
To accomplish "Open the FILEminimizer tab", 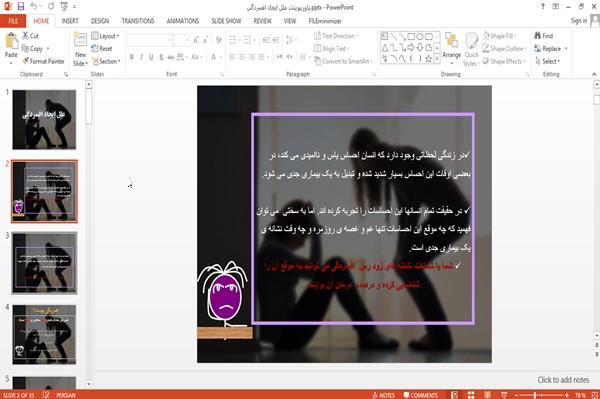I will (325, 21).
